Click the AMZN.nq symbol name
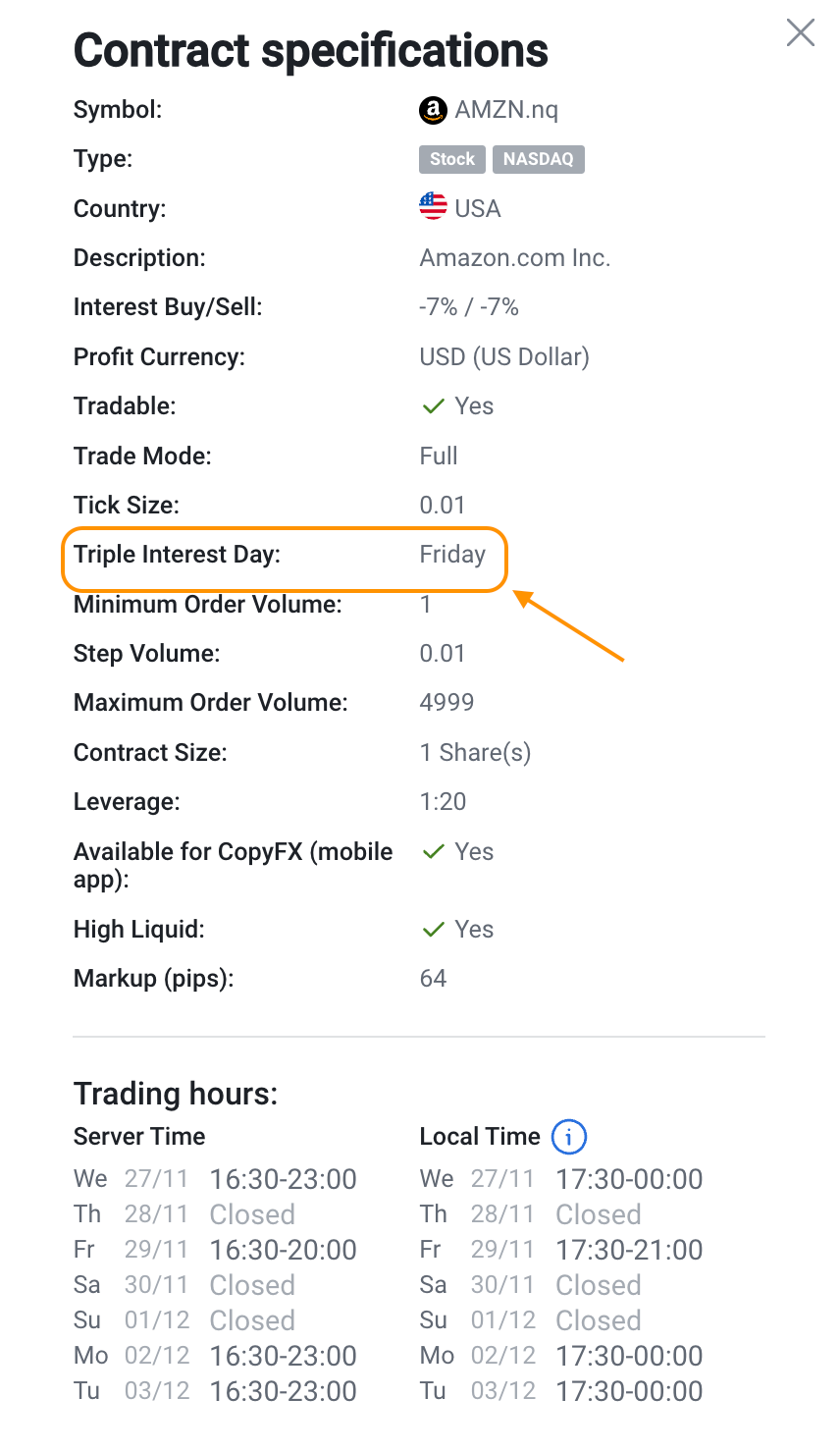This screenshot has width=840, height=1451. click(x=506, y=110)
